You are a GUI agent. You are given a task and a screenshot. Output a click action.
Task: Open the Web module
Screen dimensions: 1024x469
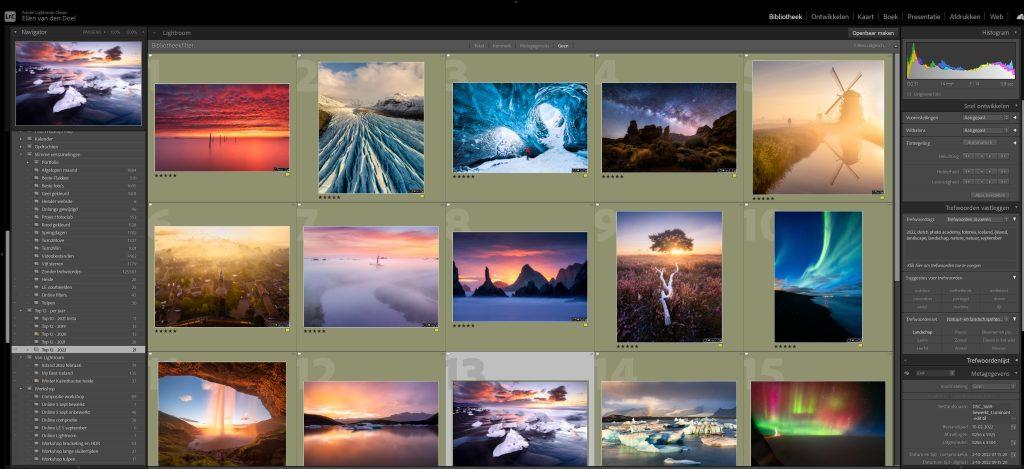coord(996,16)
